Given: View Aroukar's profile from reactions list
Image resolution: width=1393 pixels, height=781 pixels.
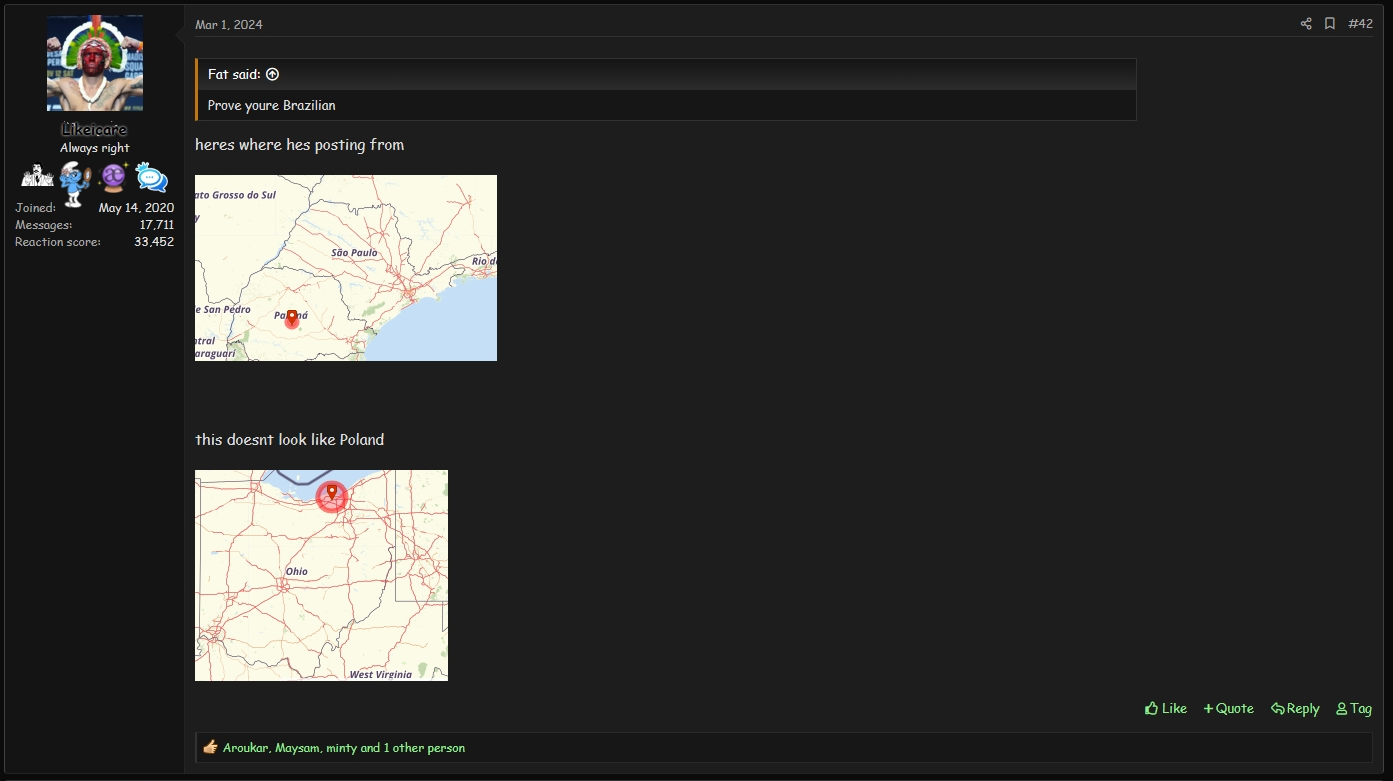Looking at the screenshot, I should click(245, 748).
